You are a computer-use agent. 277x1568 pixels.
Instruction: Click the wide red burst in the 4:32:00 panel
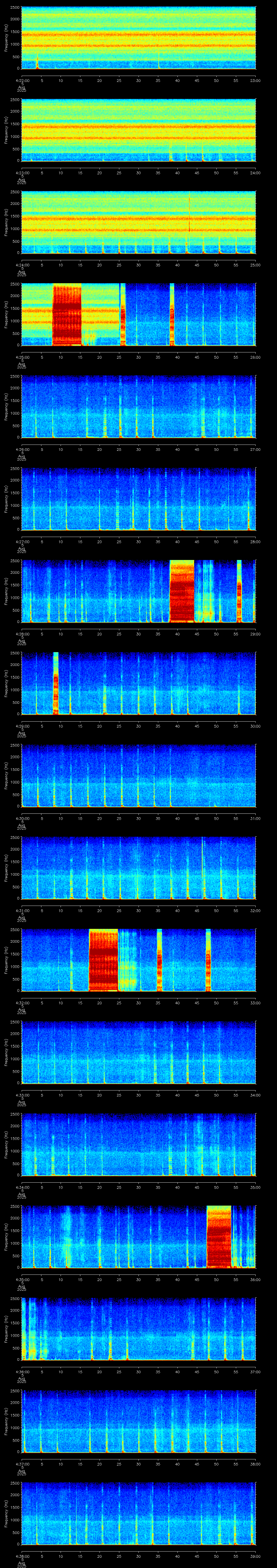pyautogui.click(x=104, y=960)
